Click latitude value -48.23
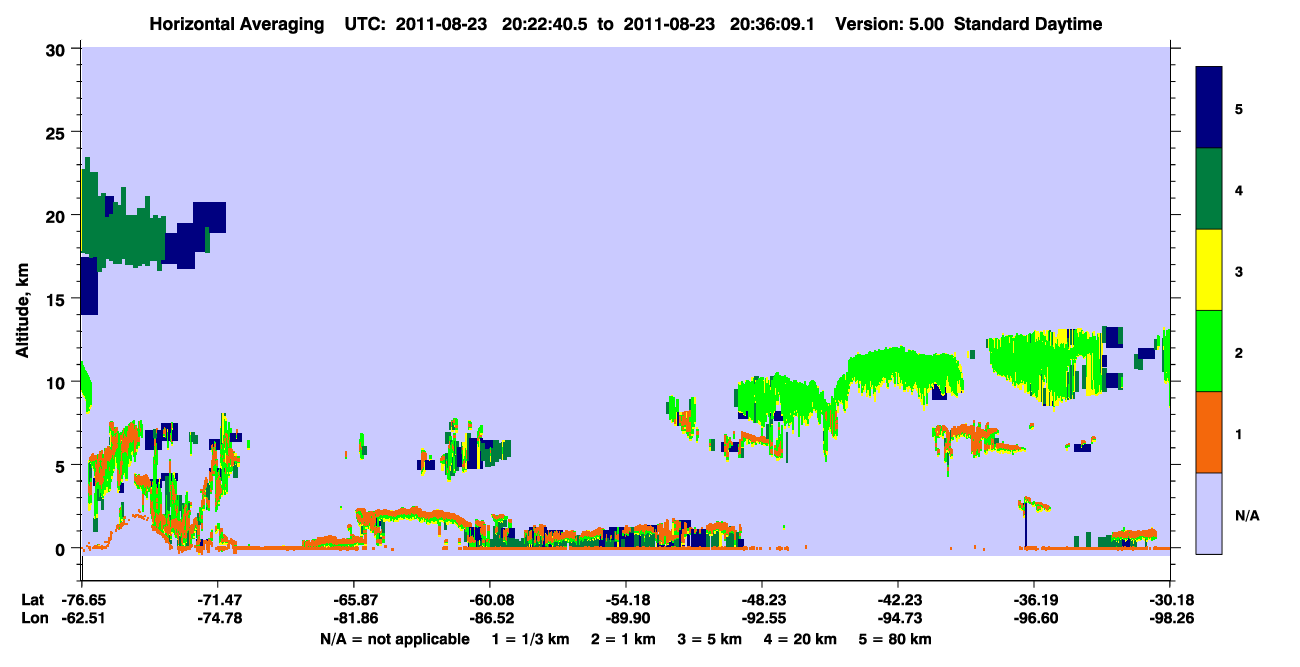This screenshot has height=667, width=1300. tap(762, 599)
